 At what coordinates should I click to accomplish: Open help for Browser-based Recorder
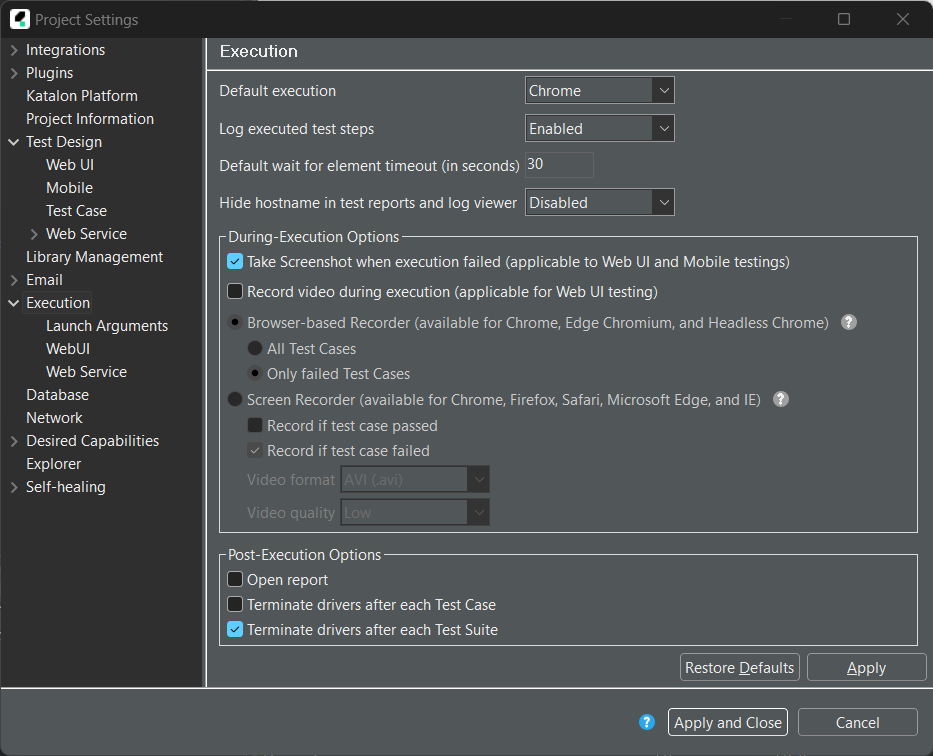[x=849, y=322]
